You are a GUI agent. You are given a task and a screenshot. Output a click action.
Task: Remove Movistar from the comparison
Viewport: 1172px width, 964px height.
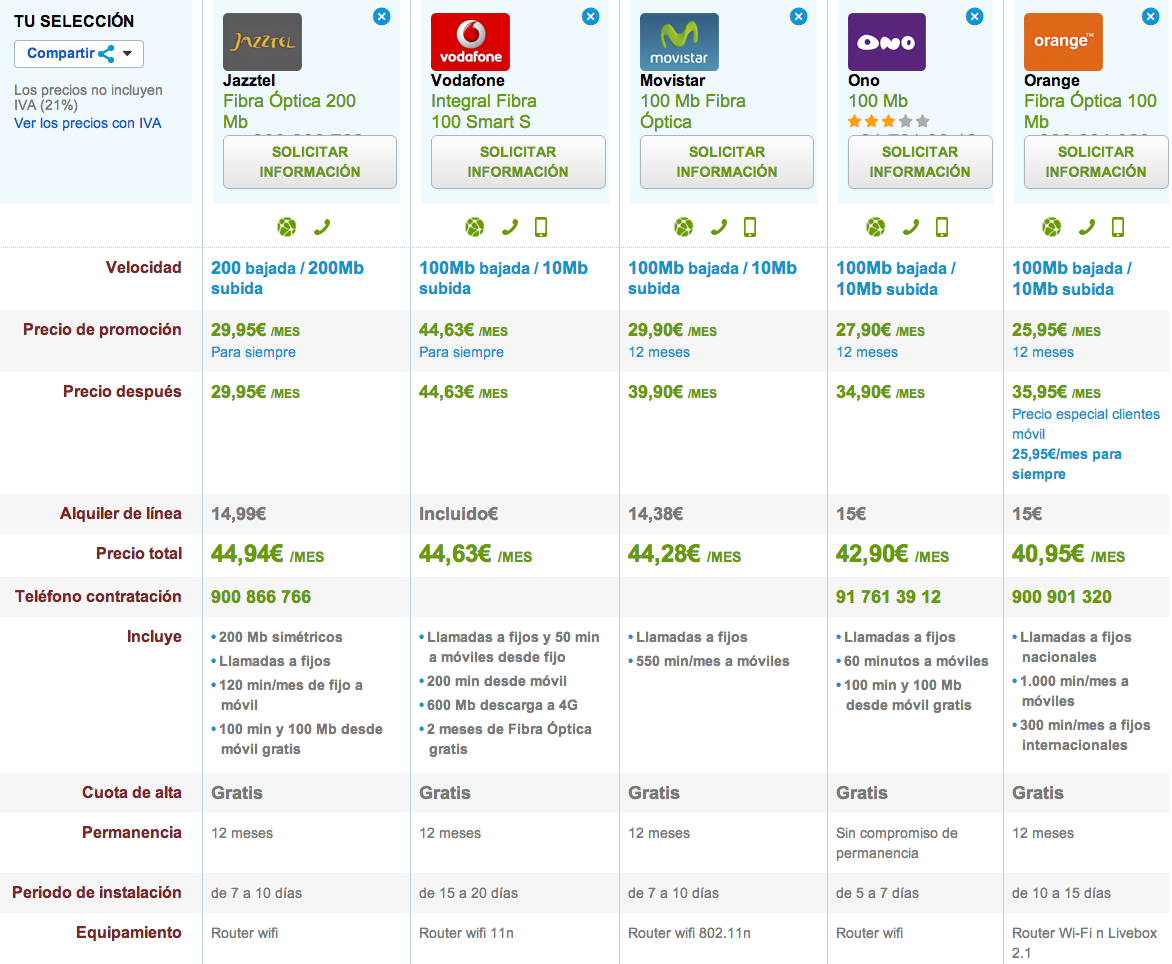[798, 16]
